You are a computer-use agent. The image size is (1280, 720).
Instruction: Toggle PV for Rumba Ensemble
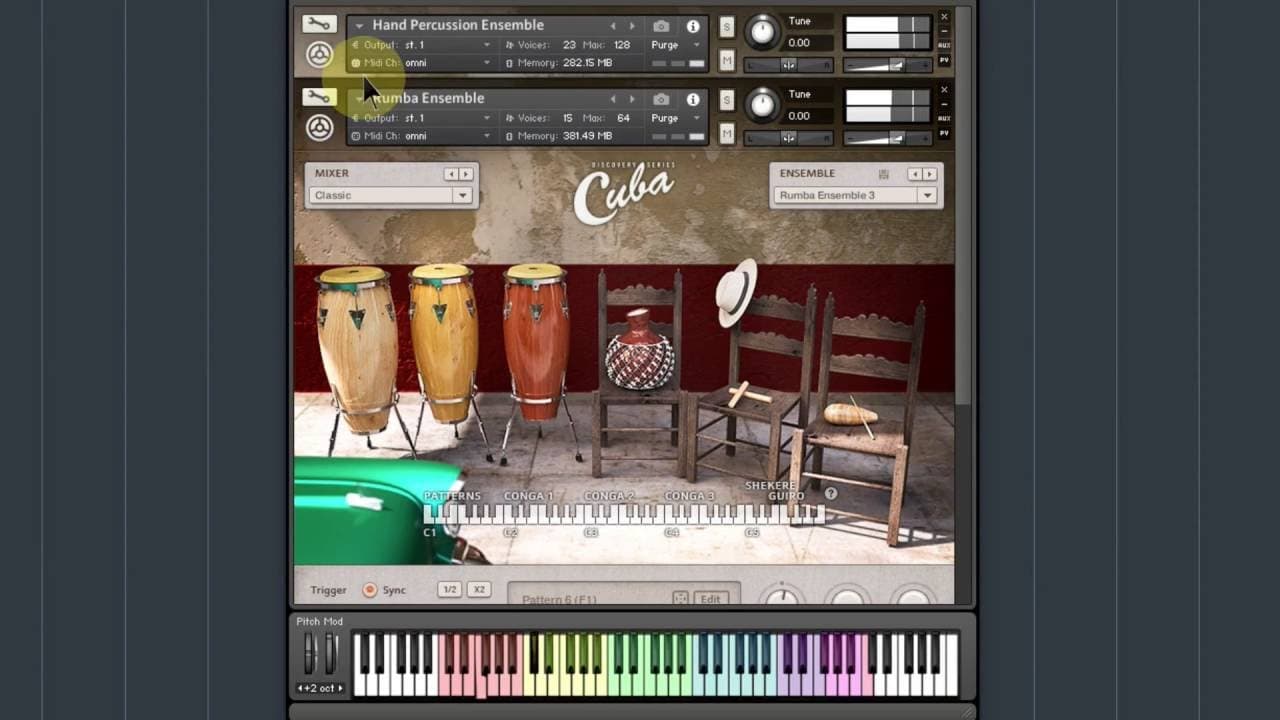pos(944,133)
